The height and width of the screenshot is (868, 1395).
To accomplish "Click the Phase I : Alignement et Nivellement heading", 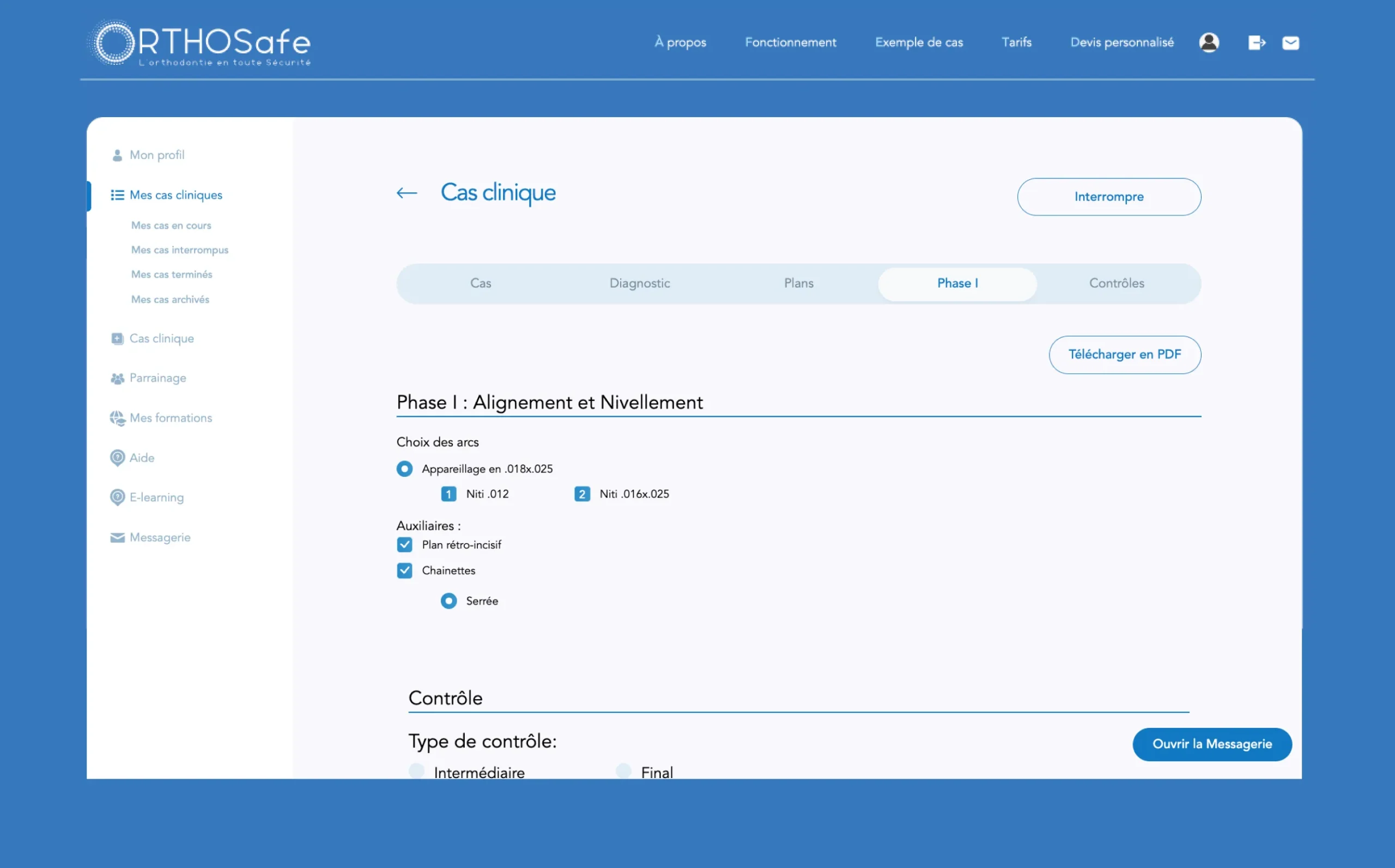I will [x=549, y=403].
